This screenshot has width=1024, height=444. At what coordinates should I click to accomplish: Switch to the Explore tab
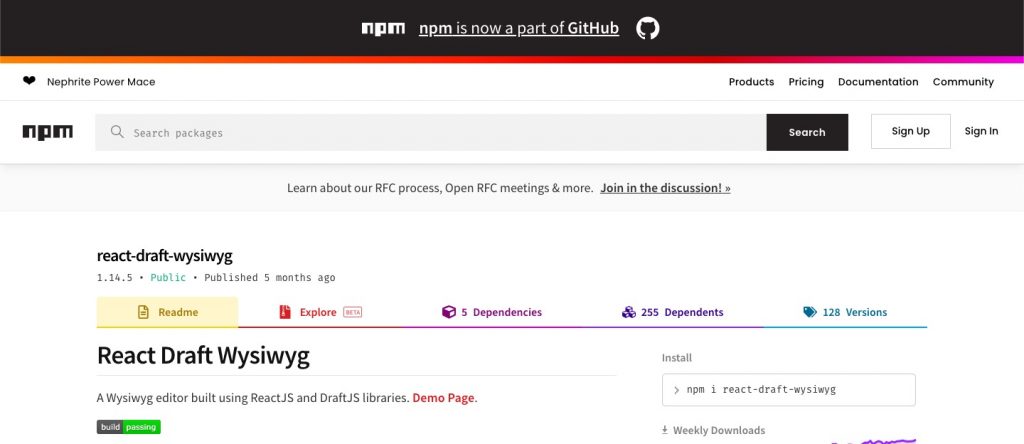click(320, 312)
